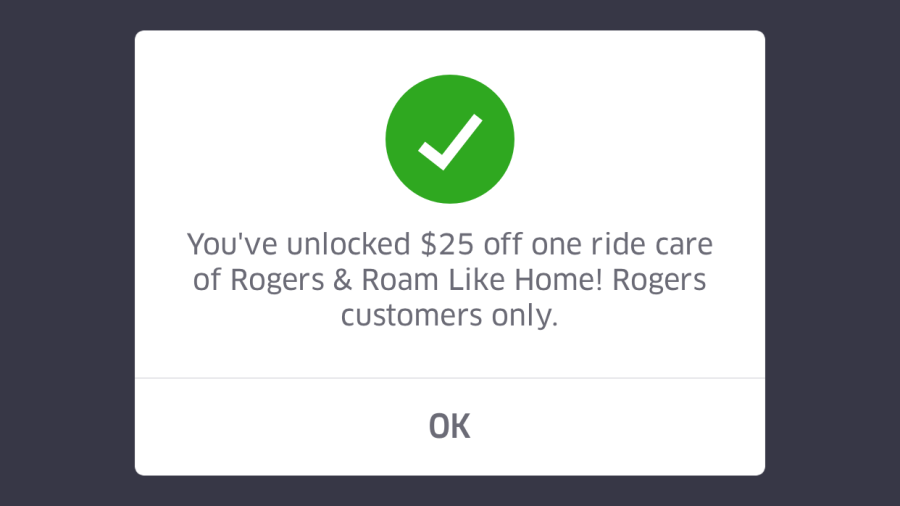The width and height of the screenshot is (900, 506).
Task: Click the green success checkmark icon
Action: [449, 139]
